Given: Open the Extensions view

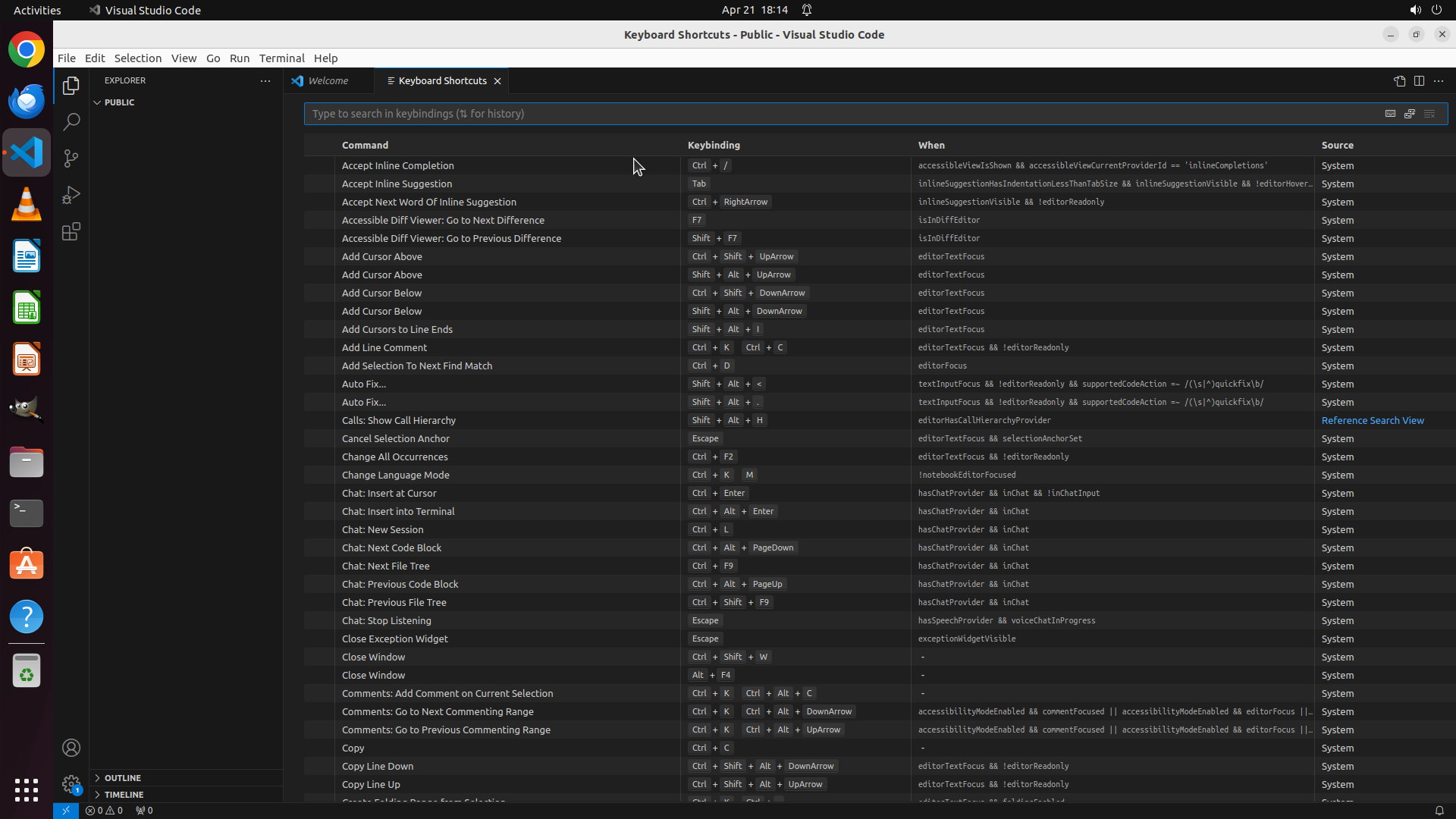Looking at the screenshot, I should coord(71,232).
